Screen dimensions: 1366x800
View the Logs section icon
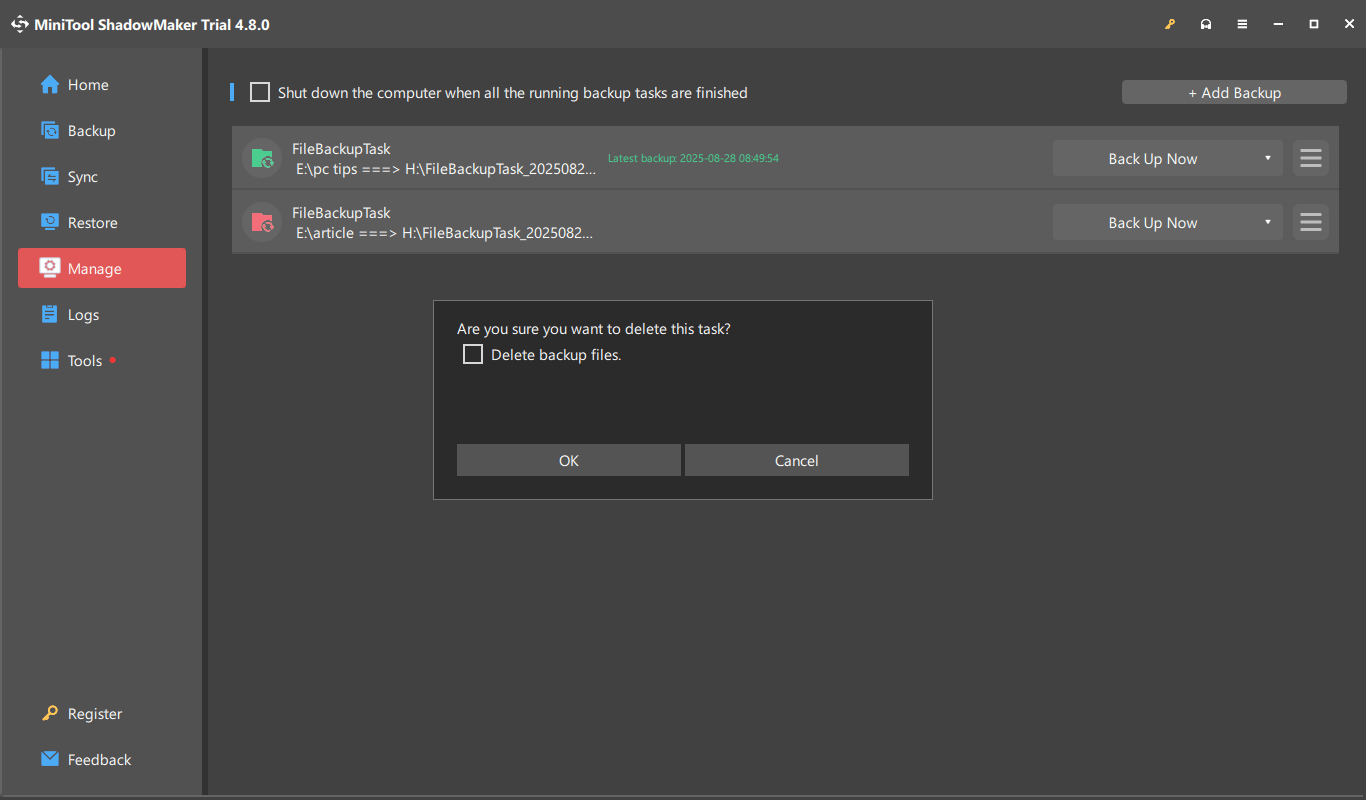(x=50, y=314)
